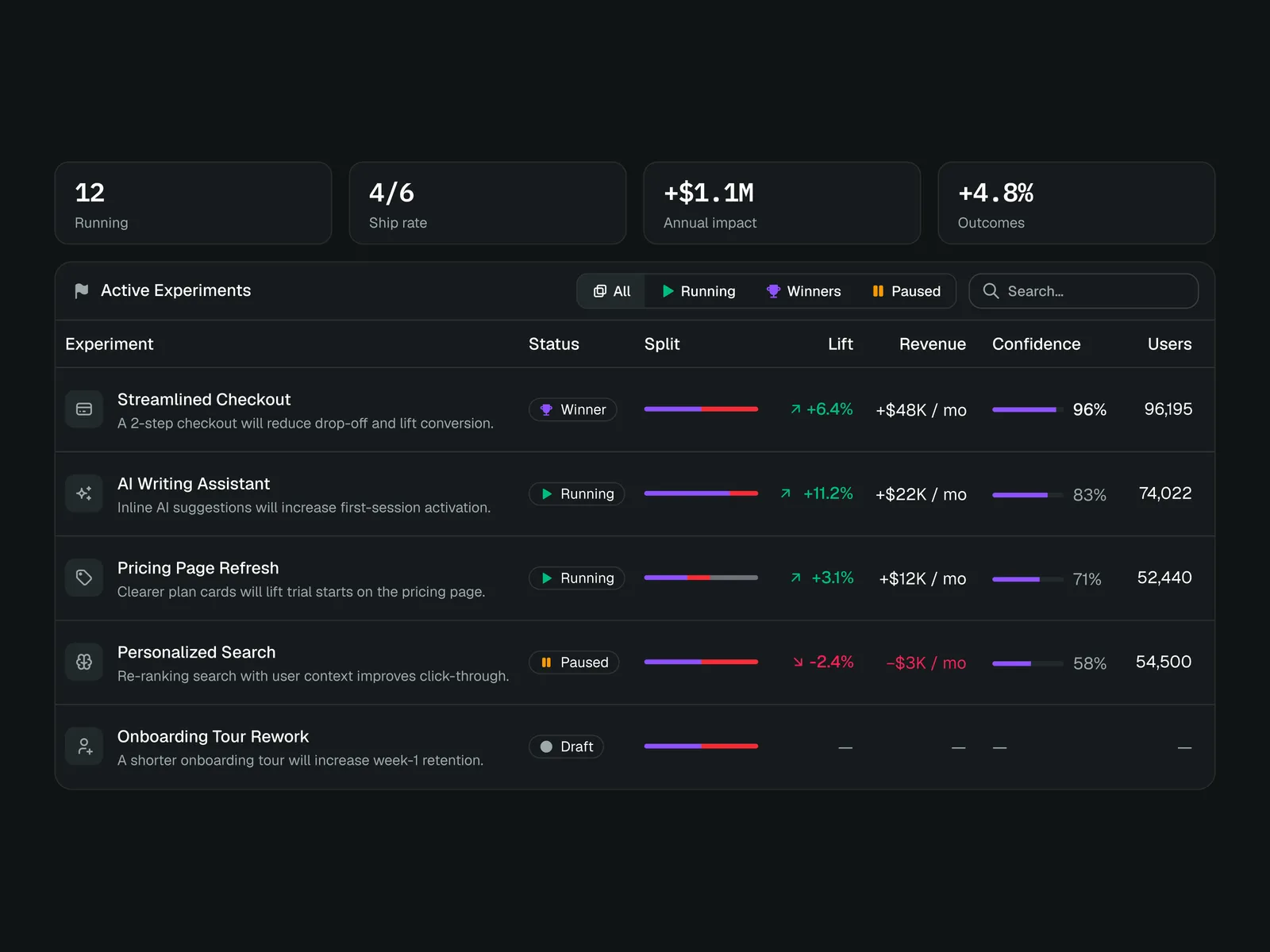Click the Users column header
The image size is (1270, 952).
[x=1170, y=344]
